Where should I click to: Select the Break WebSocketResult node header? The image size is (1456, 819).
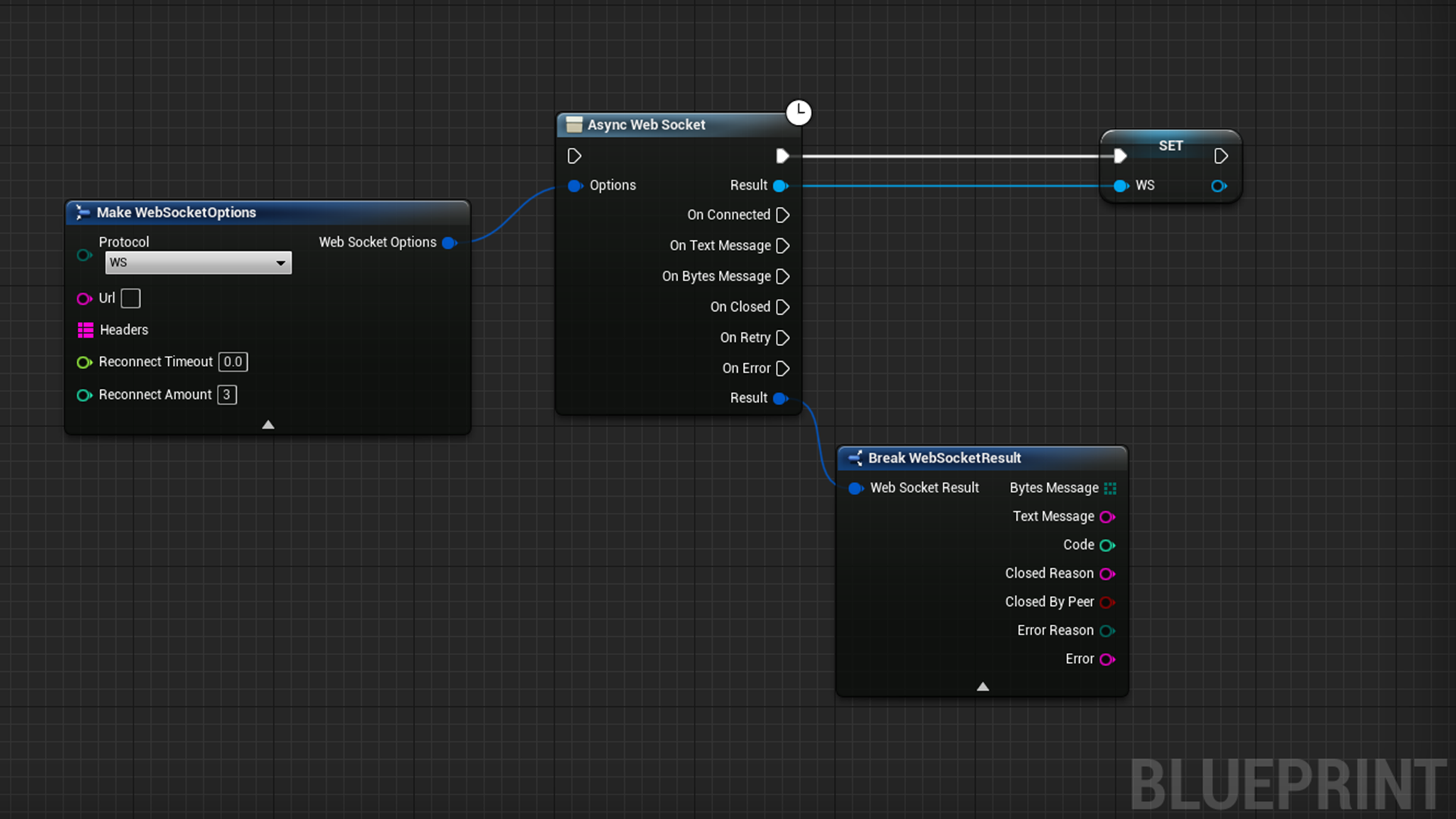944,458
